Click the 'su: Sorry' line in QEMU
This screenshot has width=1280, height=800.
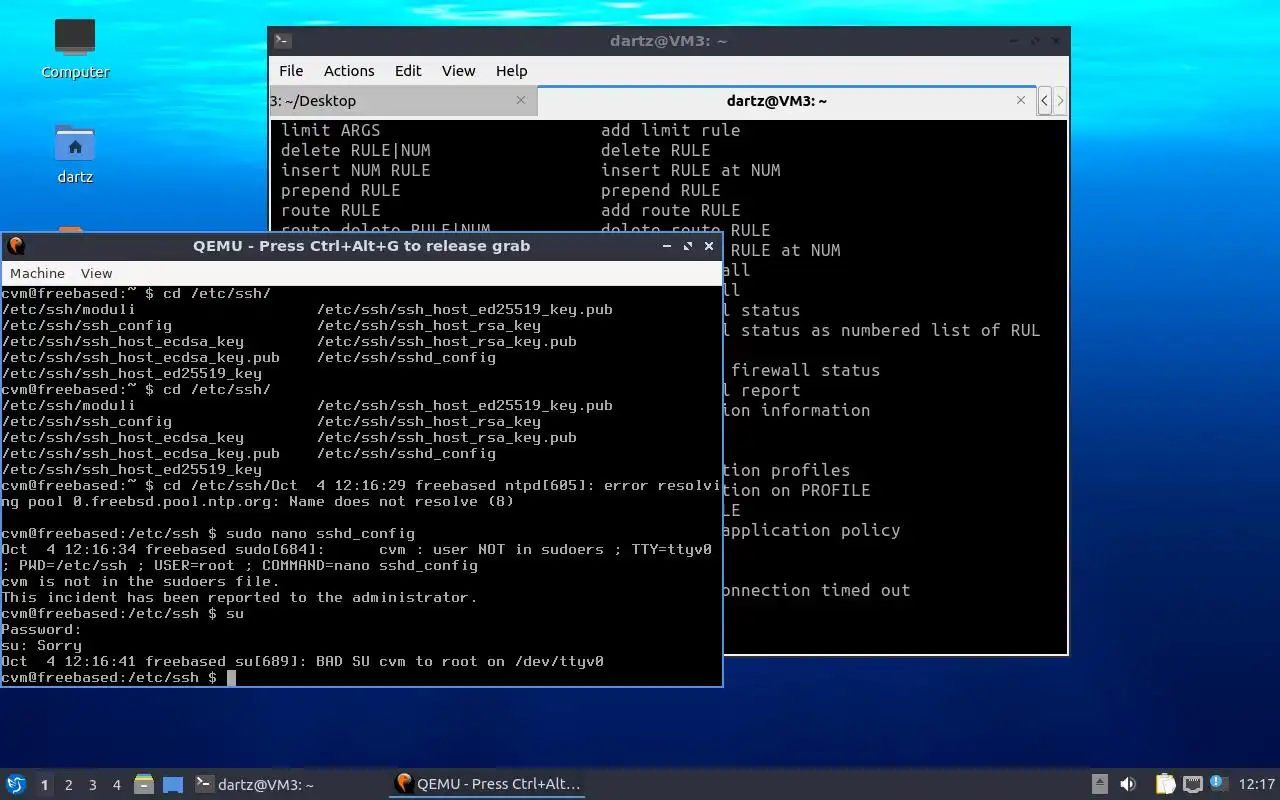tap(42, 645)
